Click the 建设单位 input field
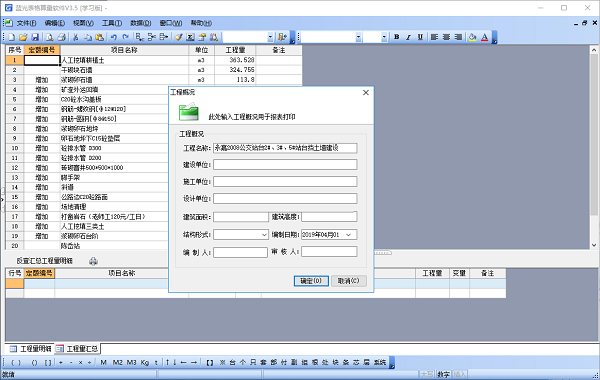The width and height of the screenshot is (600, 380). pos(285,165)
